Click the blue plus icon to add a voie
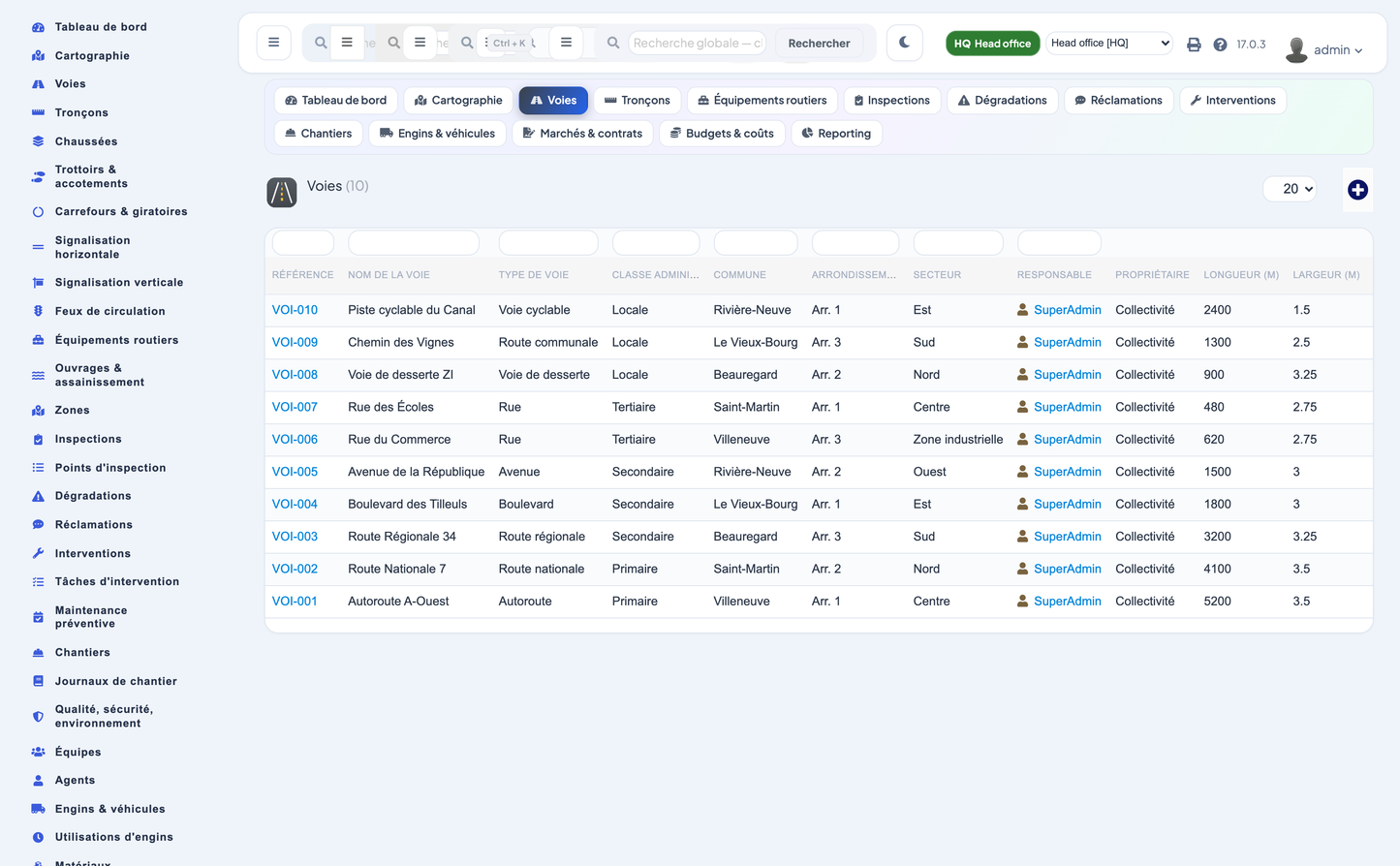 [1357, 190]
